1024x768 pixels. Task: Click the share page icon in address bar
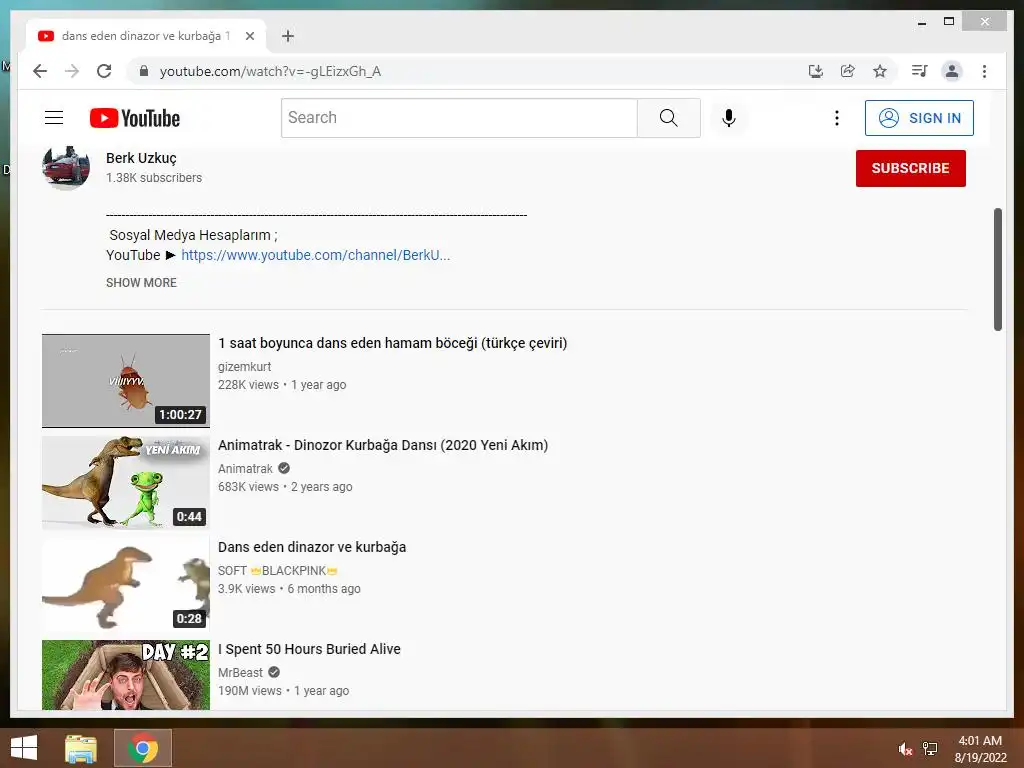pos(848,71)
